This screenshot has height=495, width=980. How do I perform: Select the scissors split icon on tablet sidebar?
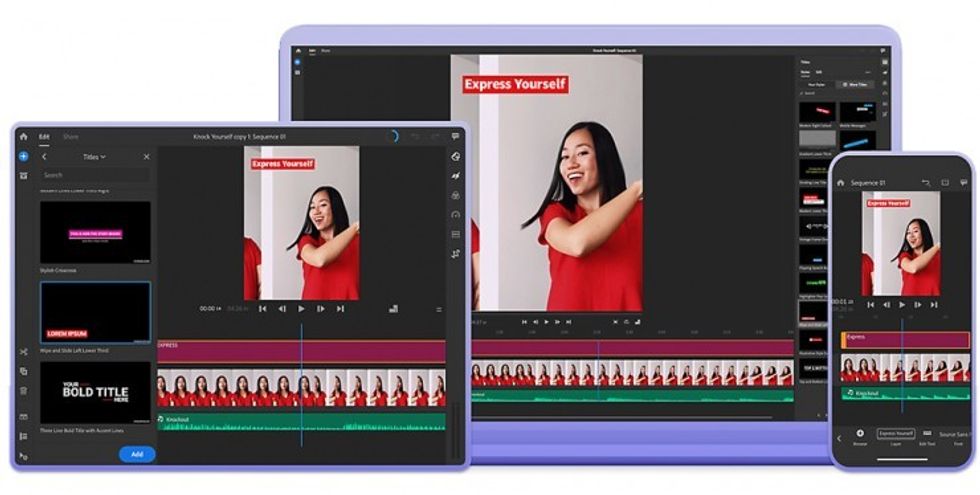[x=24, y=352]
